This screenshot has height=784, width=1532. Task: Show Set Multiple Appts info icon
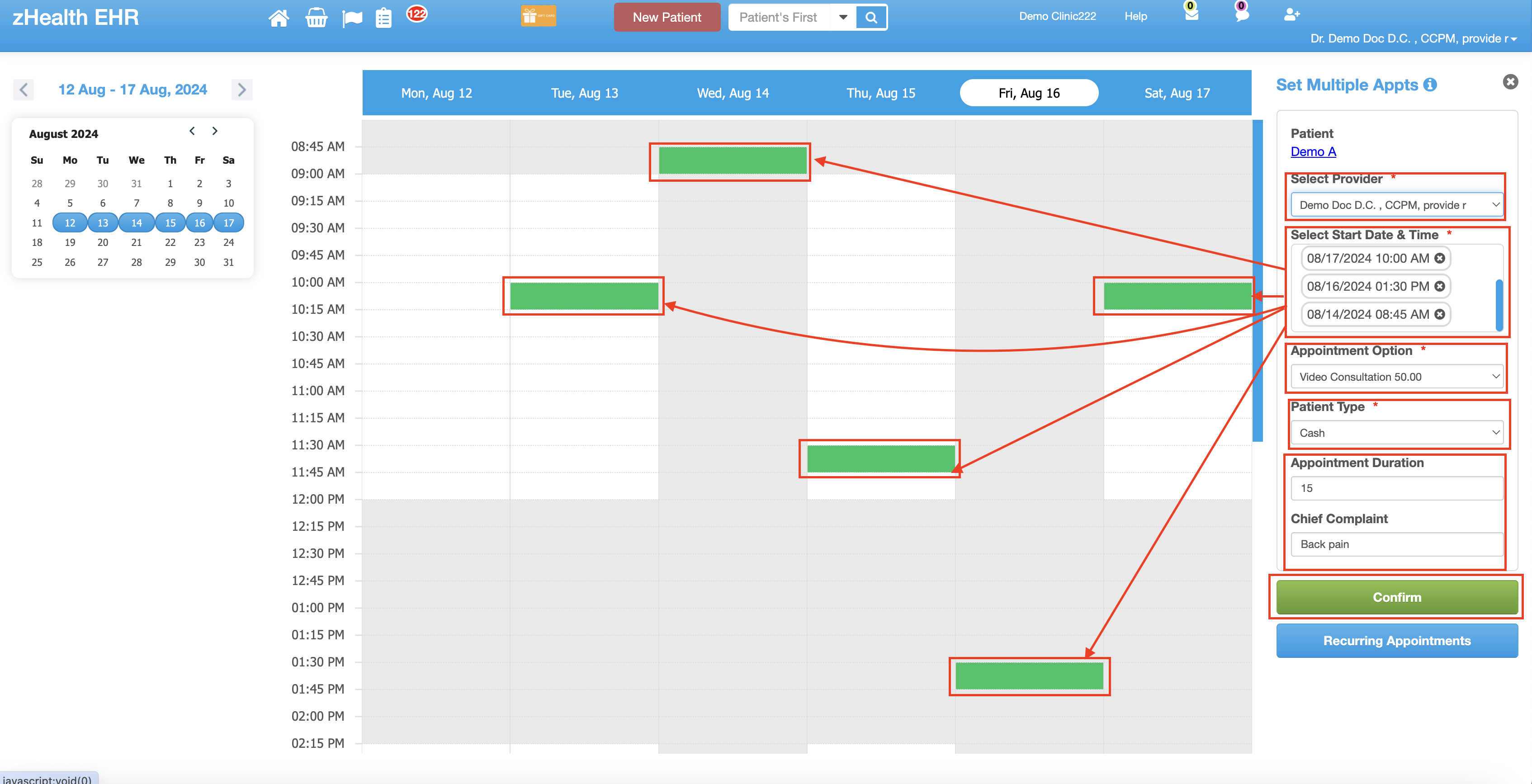(1430, 85)
